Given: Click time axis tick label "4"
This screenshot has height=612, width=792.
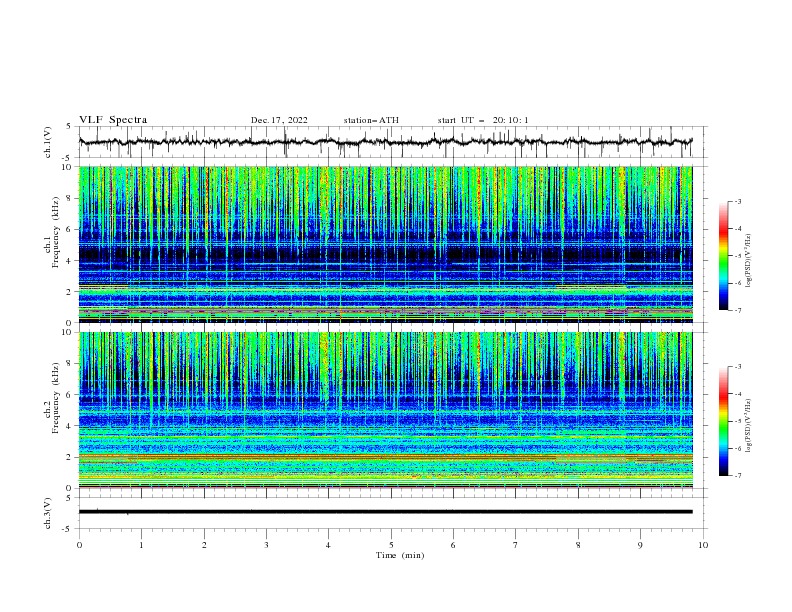Looking at the screenshot, I should pos(329,545).
